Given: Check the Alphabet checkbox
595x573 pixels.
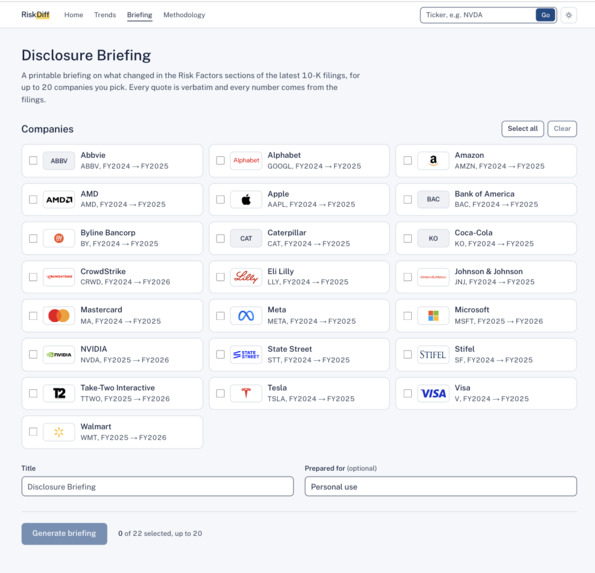Looking at the screenshot, I should (x=220, y=161).
